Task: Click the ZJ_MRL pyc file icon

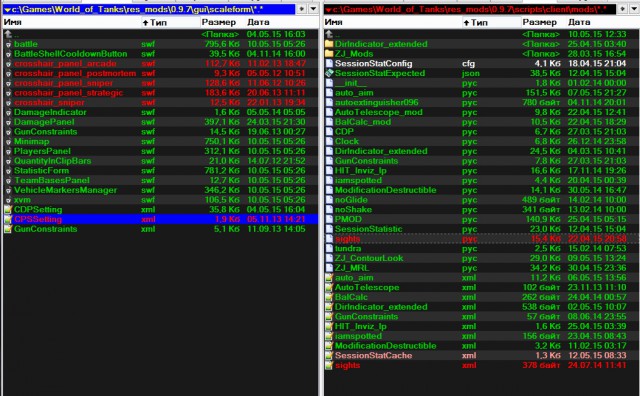Action: coord(329,268)
